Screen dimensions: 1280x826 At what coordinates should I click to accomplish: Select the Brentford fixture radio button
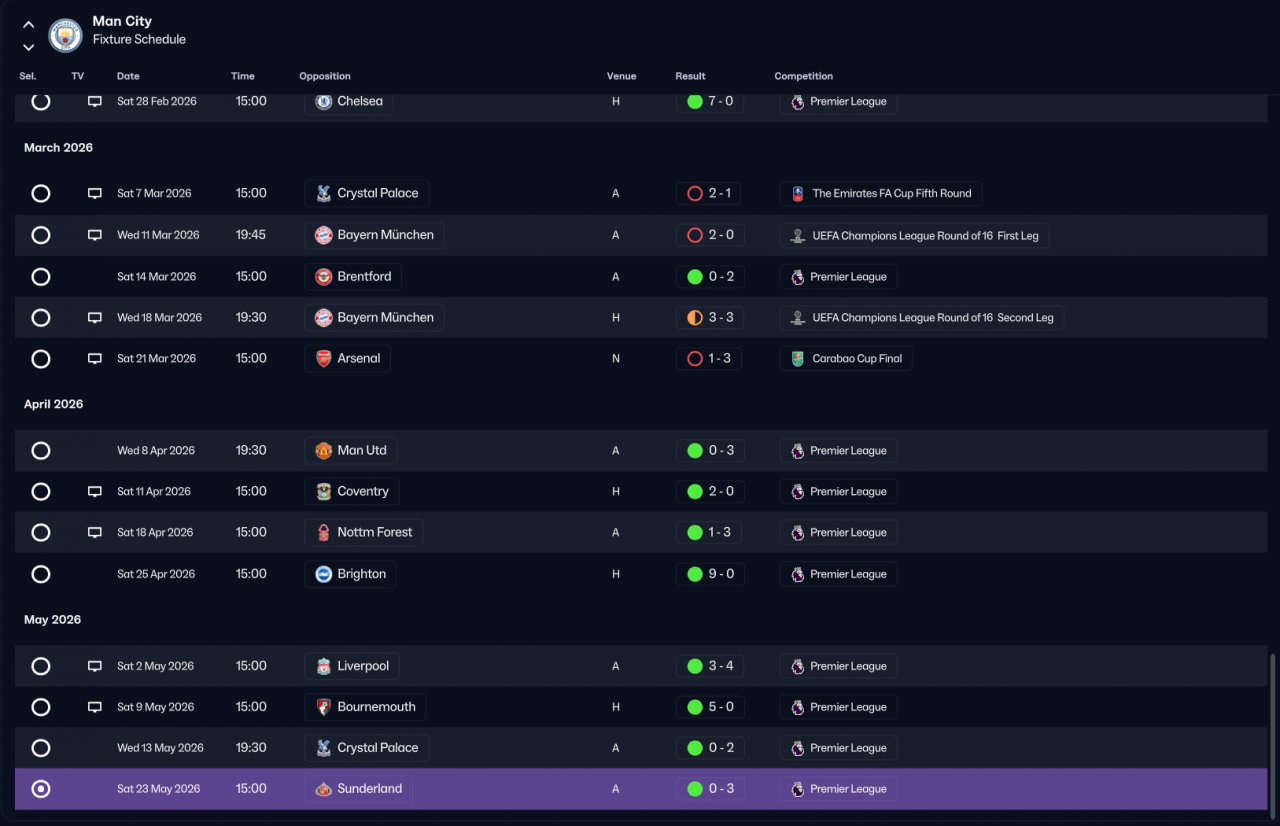[x=41, y=277]
